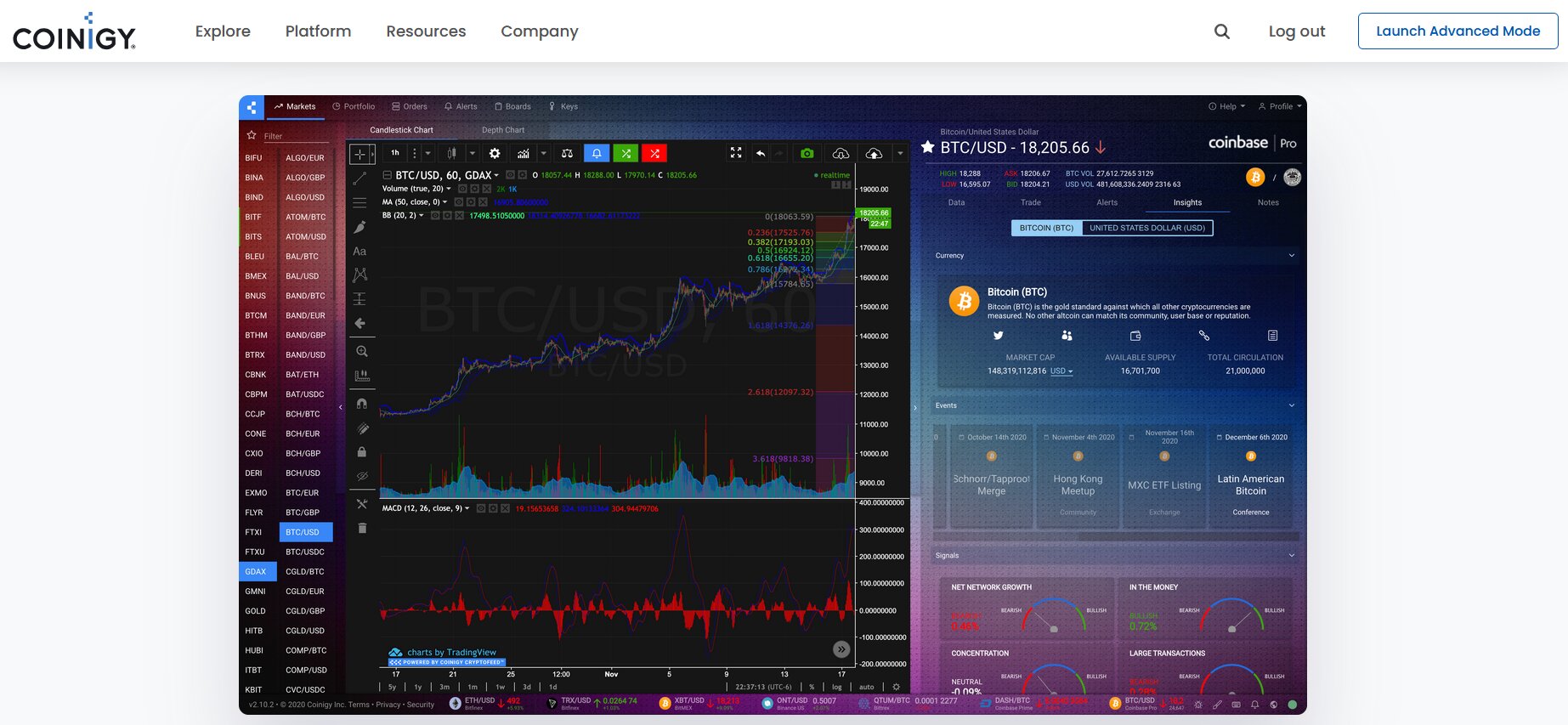Open Latin American Bitcoin event card
This screenshot has width=1568, height=725.
click(1251, 477)
